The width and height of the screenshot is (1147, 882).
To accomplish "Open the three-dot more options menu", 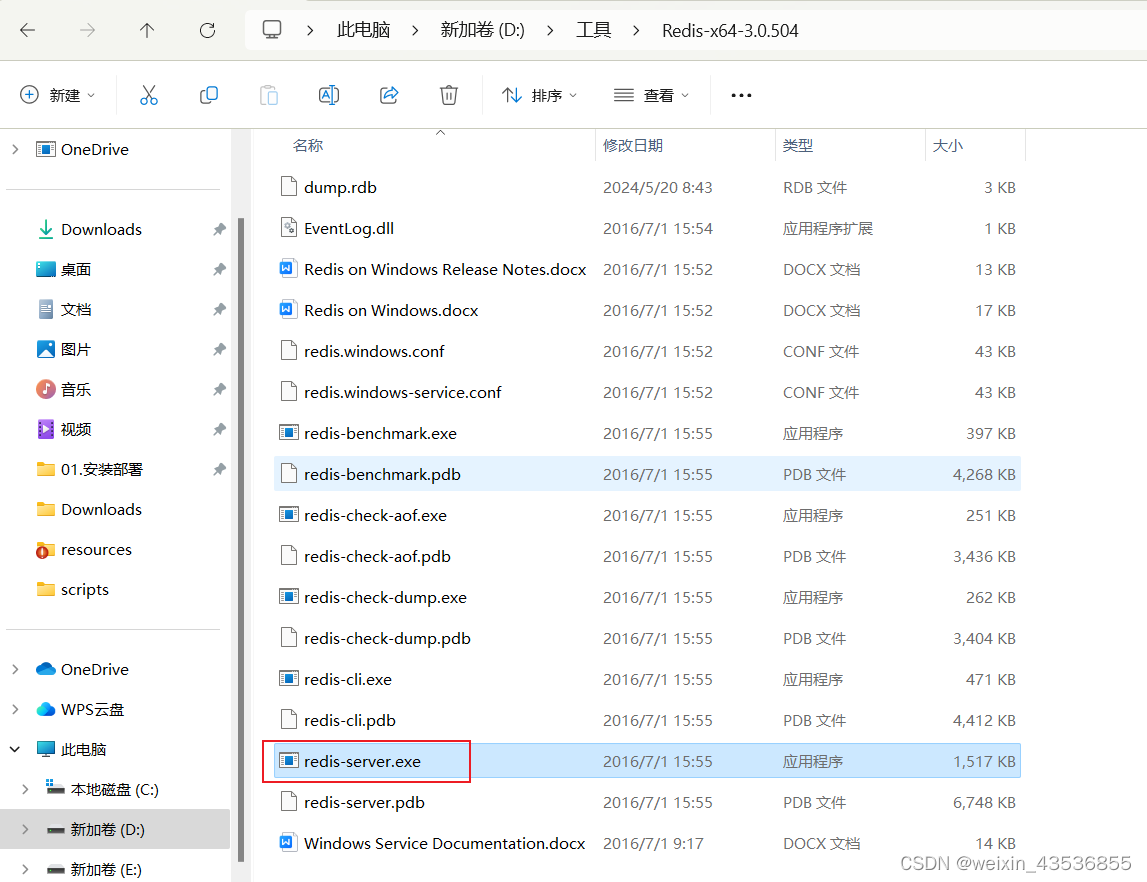I will [x=741, y=95].
